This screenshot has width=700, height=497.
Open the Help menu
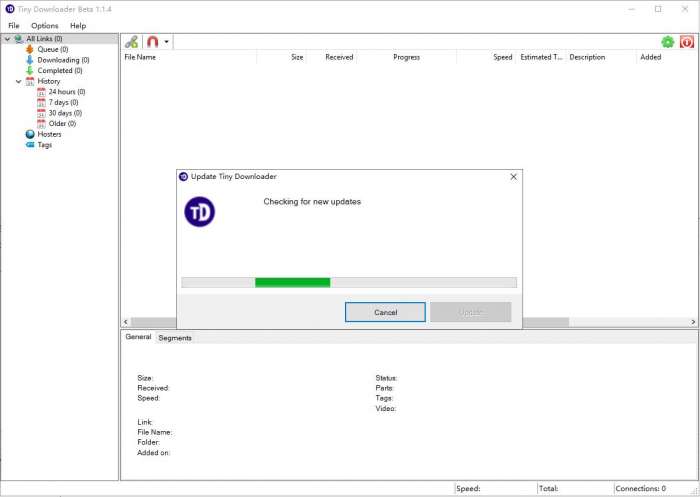(78, 25)
